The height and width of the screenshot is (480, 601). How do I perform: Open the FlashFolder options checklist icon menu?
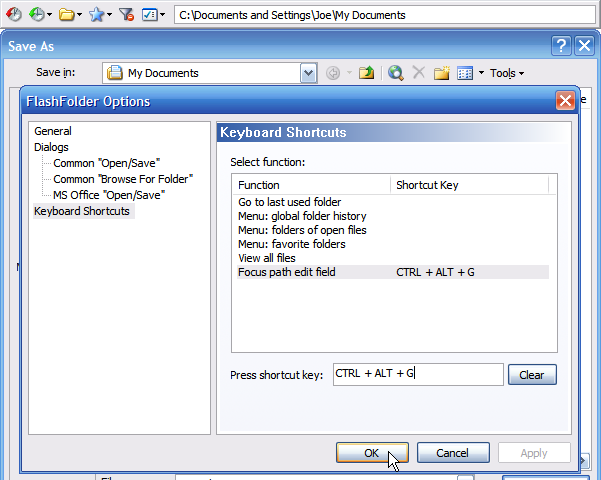[152, 14]
